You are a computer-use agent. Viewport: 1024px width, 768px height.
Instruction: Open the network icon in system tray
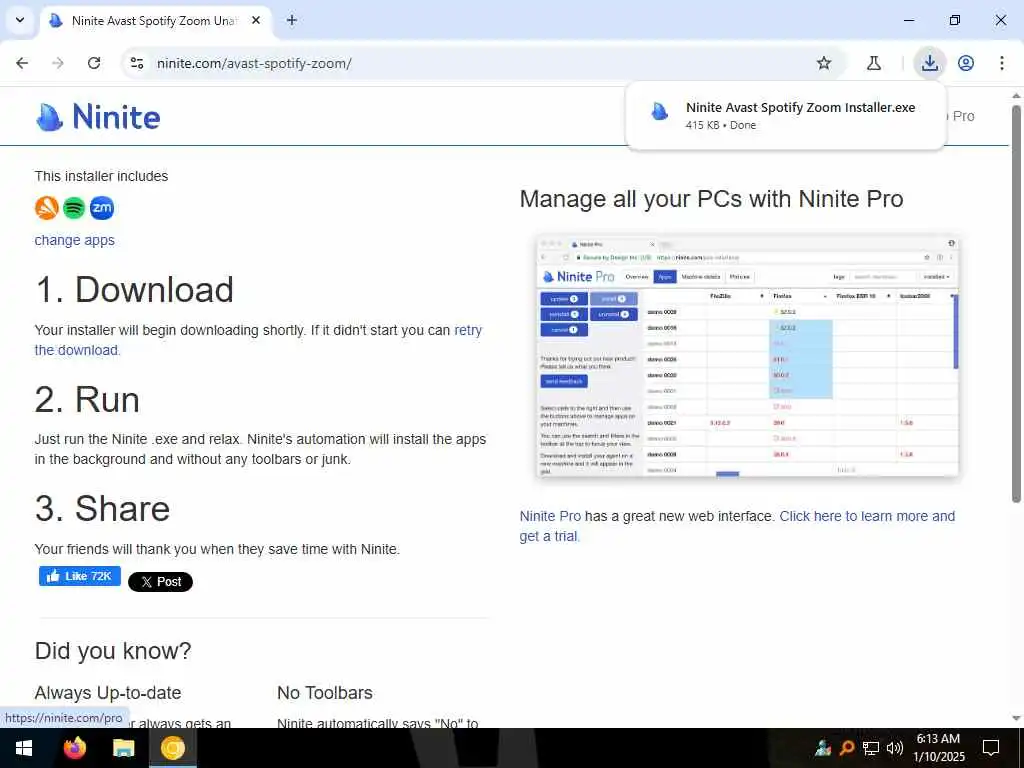click(x=871, y=748)
